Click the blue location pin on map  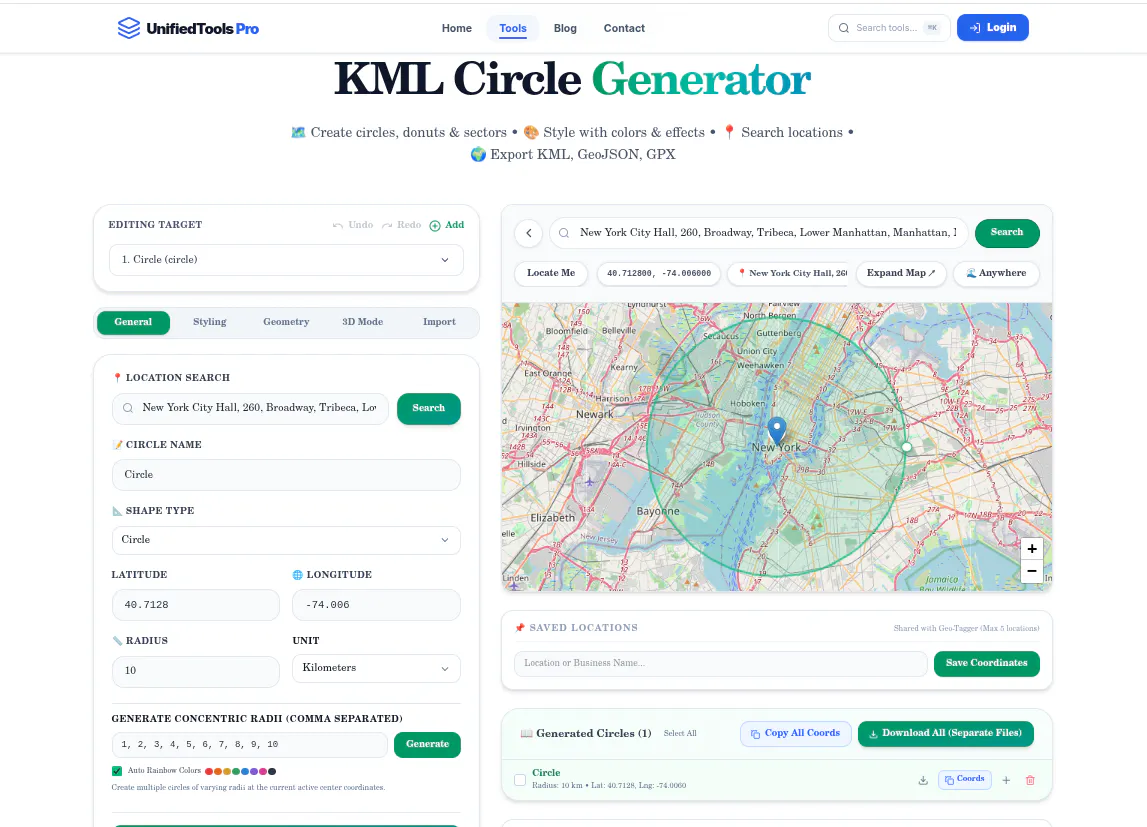click(x=777, y=430)
